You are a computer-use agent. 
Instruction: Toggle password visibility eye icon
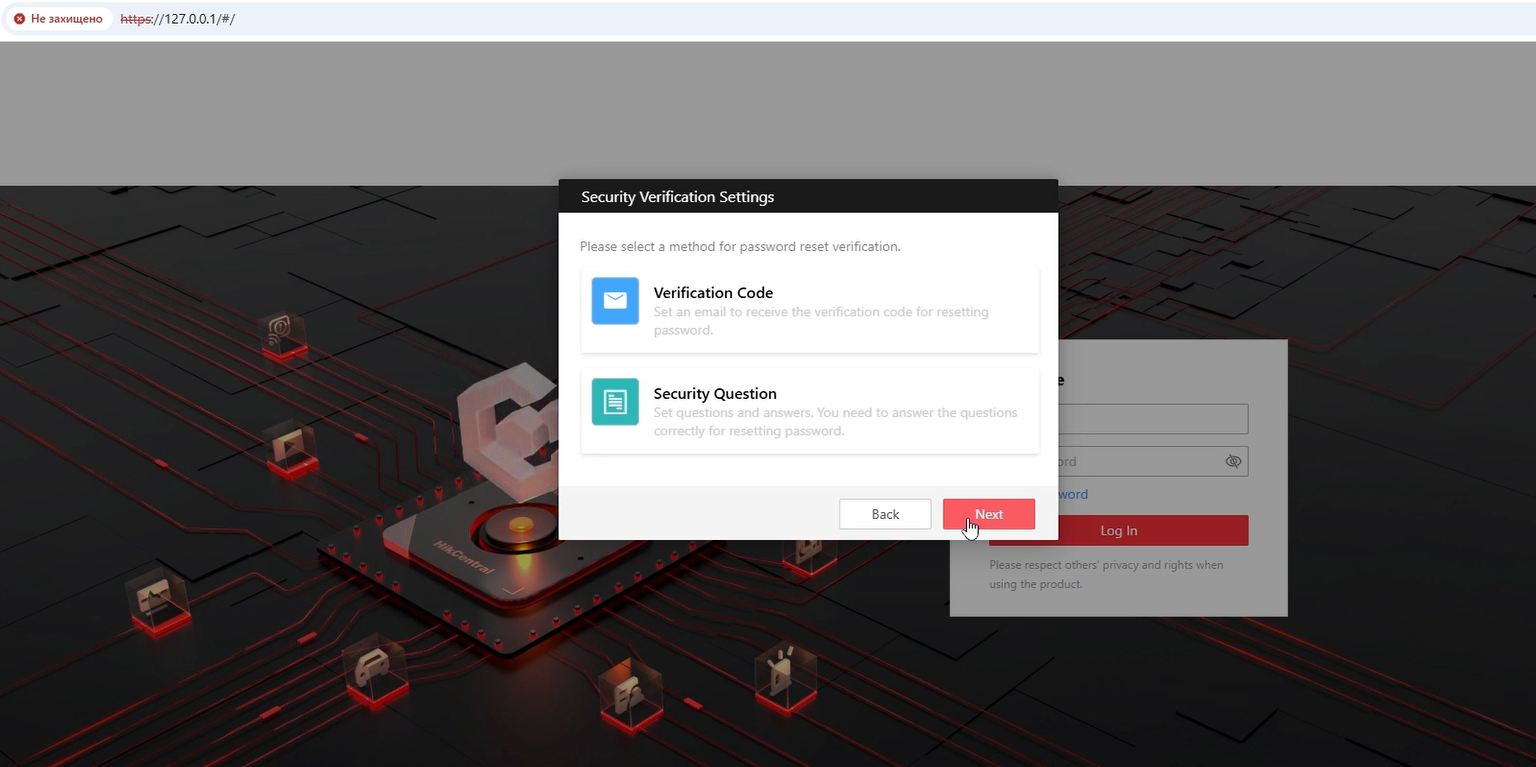[x=1233, y=461]
